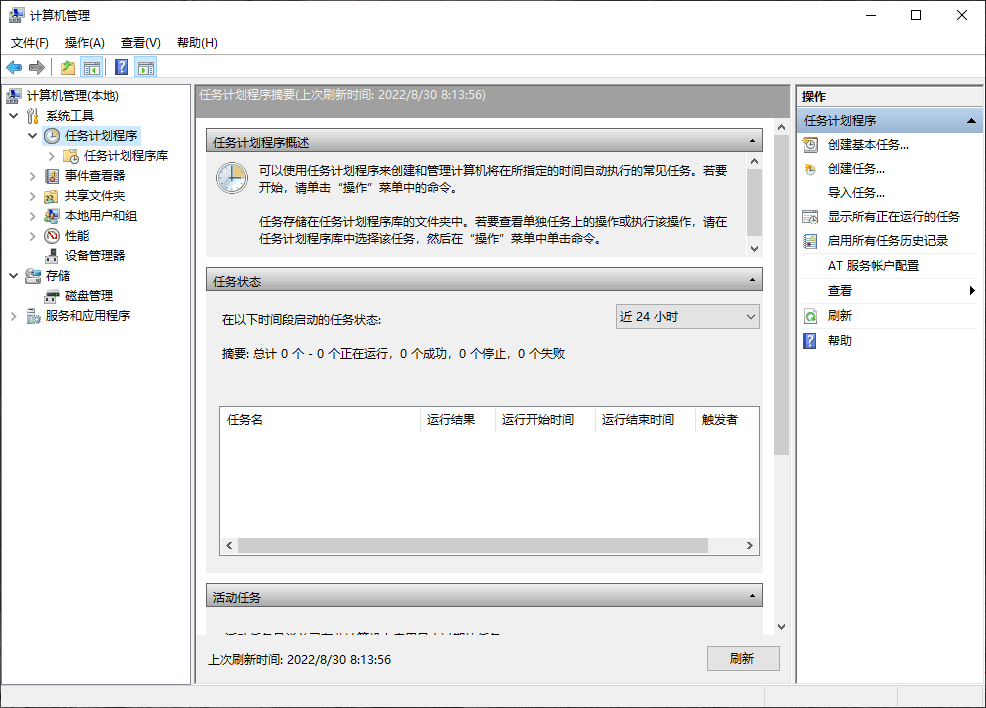Click the overview text scroll-down arrow
986x708 pixels.
pyautogui.click(x=755, y=248)
